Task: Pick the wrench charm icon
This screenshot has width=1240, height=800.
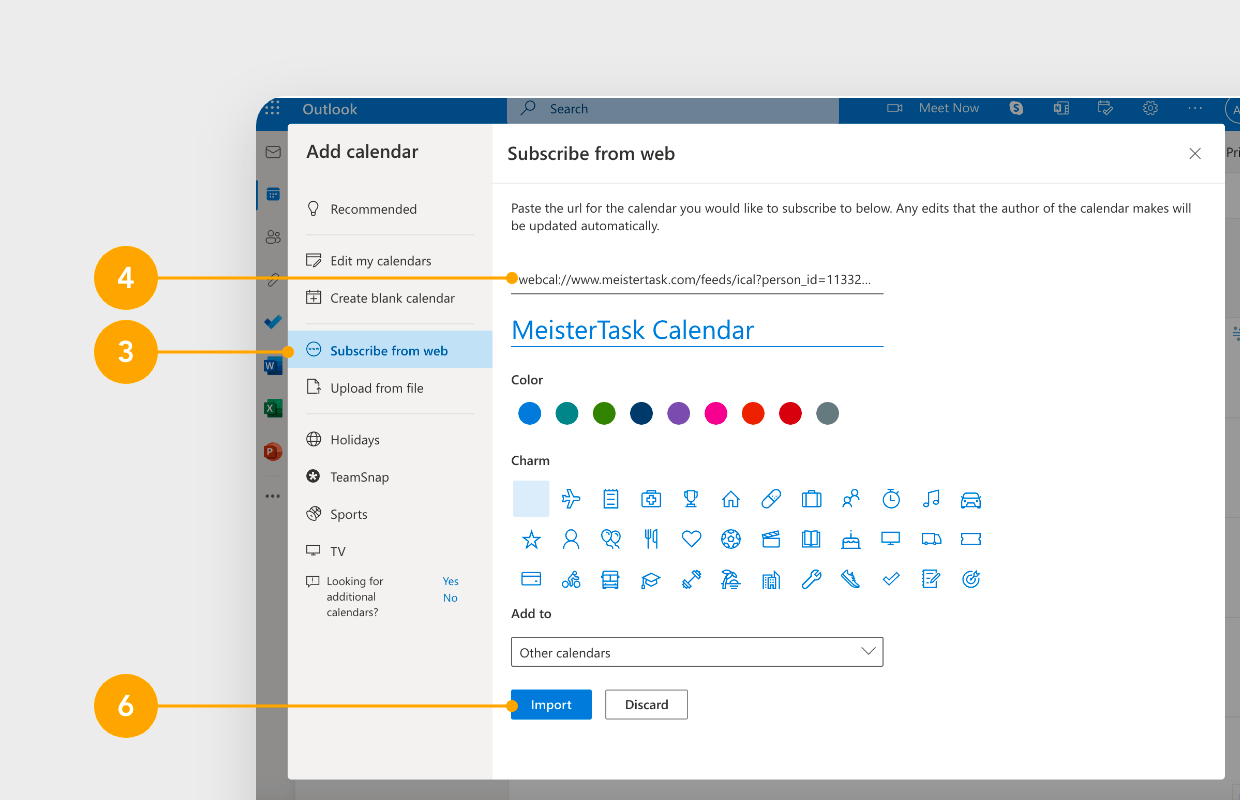Action: tap(811, 579)
